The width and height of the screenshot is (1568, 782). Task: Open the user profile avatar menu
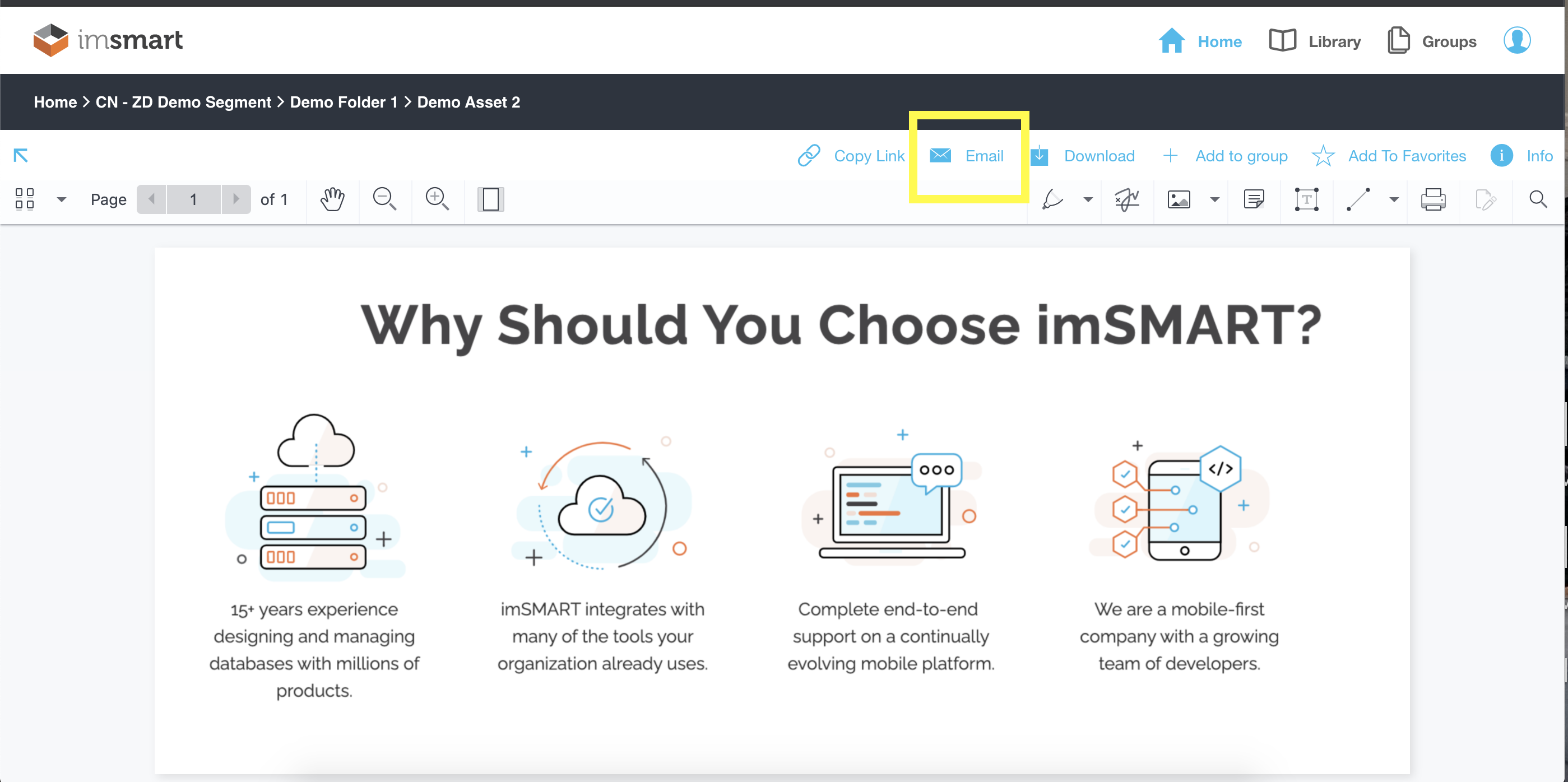1517,40
